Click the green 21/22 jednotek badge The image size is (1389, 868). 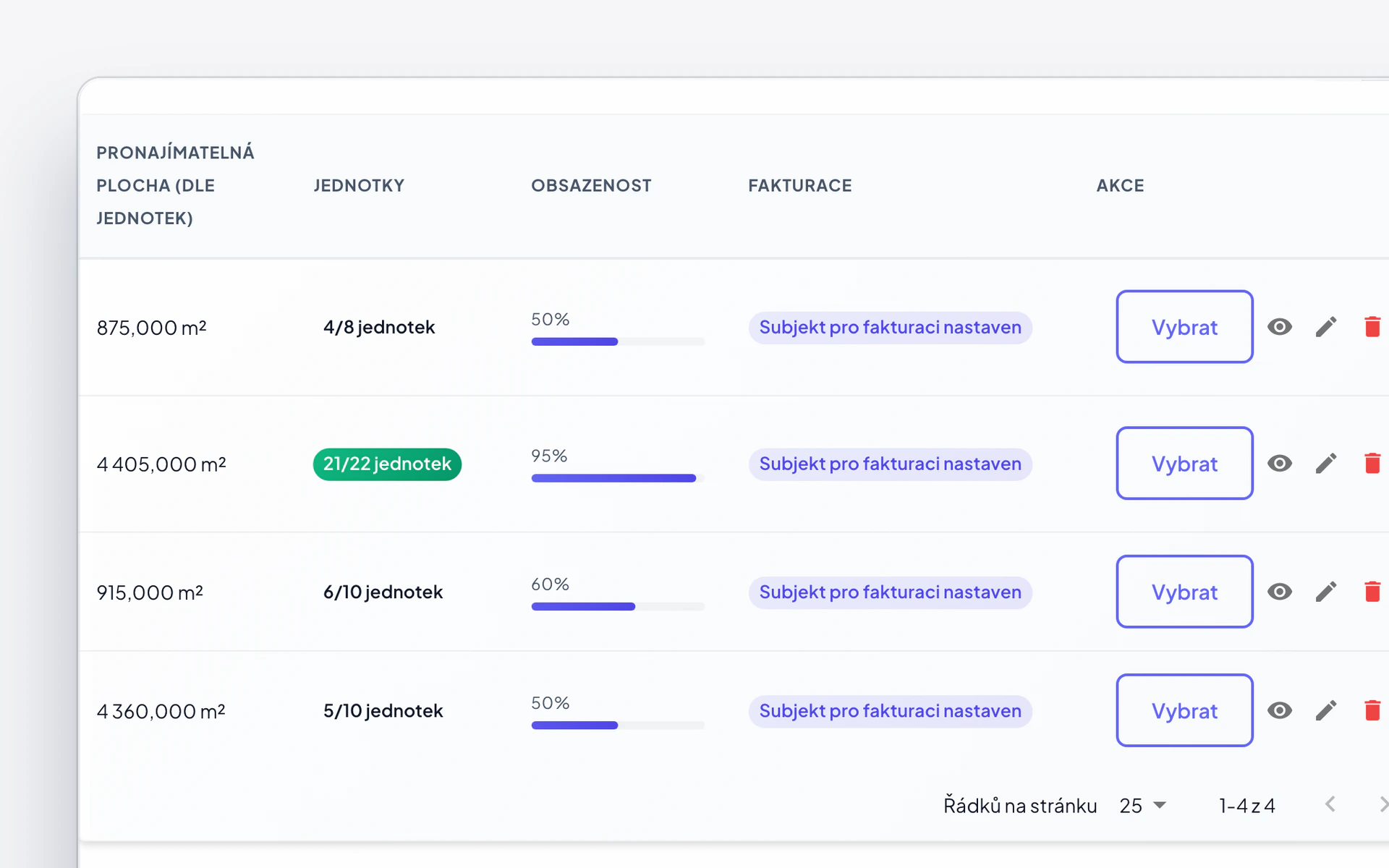(x=387, y=464)
